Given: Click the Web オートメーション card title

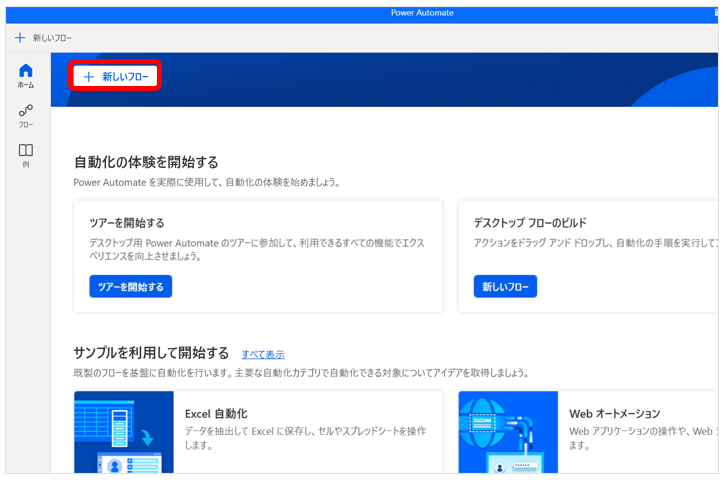Looking at the screenshot, I should click(x=615, y=414).
